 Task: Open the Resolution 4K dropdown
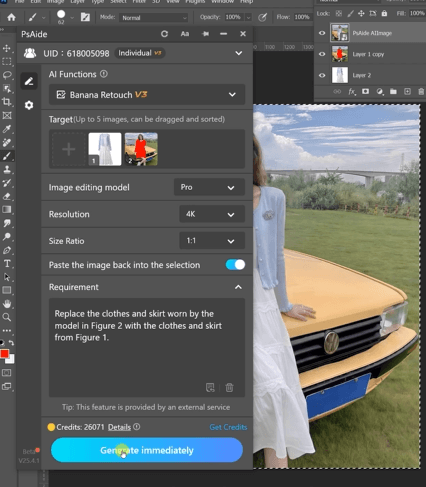pyautogui.click(x=212, y=214)
